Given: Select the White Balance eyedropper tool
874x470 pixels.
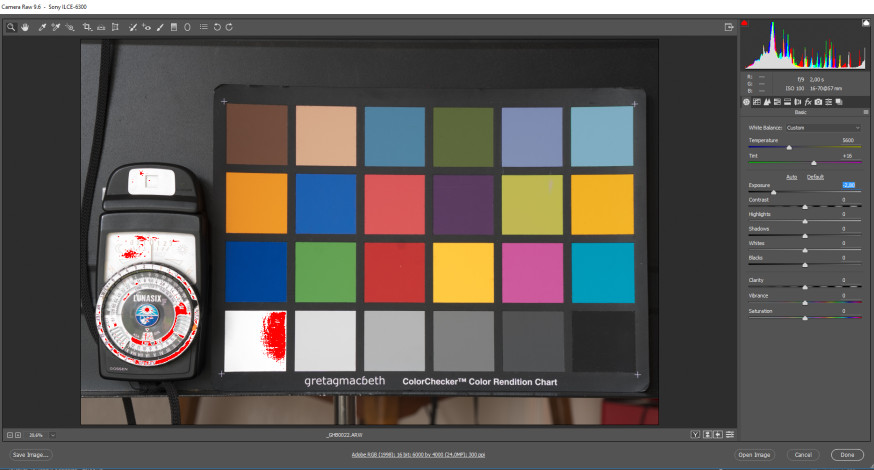Looking at the screenshot, I should [42, 27].
